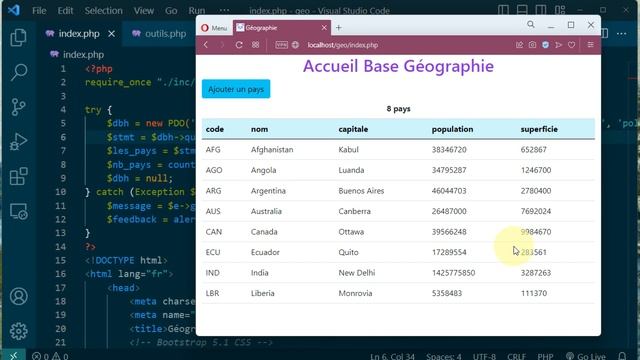The image size is (640, 360).
Task: Go back in the Opera browser
Action: 206,45
